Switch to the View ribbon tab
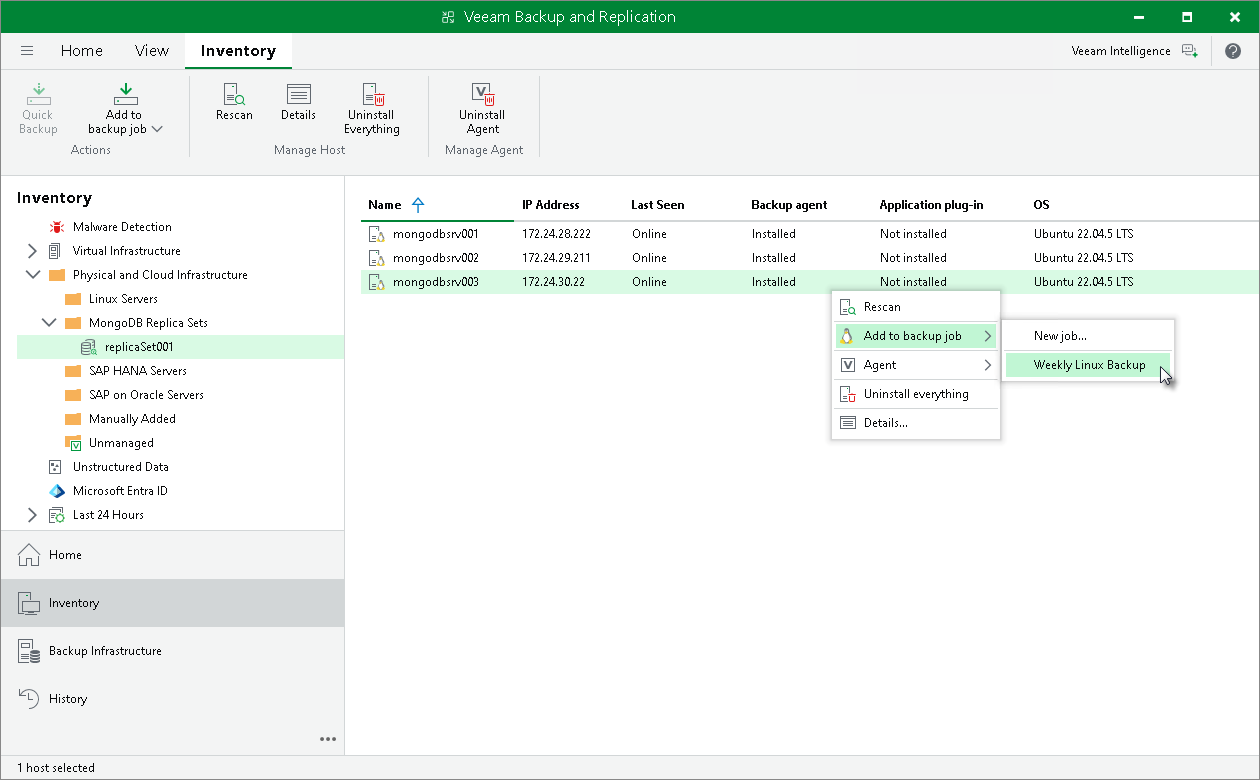This screenshot has width=1260, height=780. [152, 51]
